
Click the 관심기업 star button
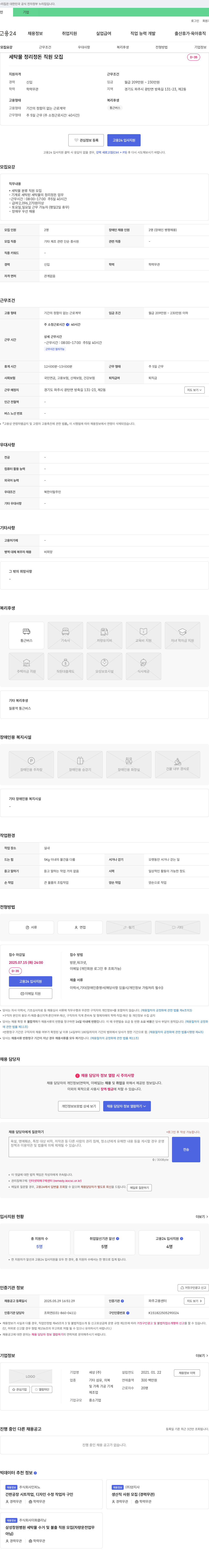pos(20,1390)
